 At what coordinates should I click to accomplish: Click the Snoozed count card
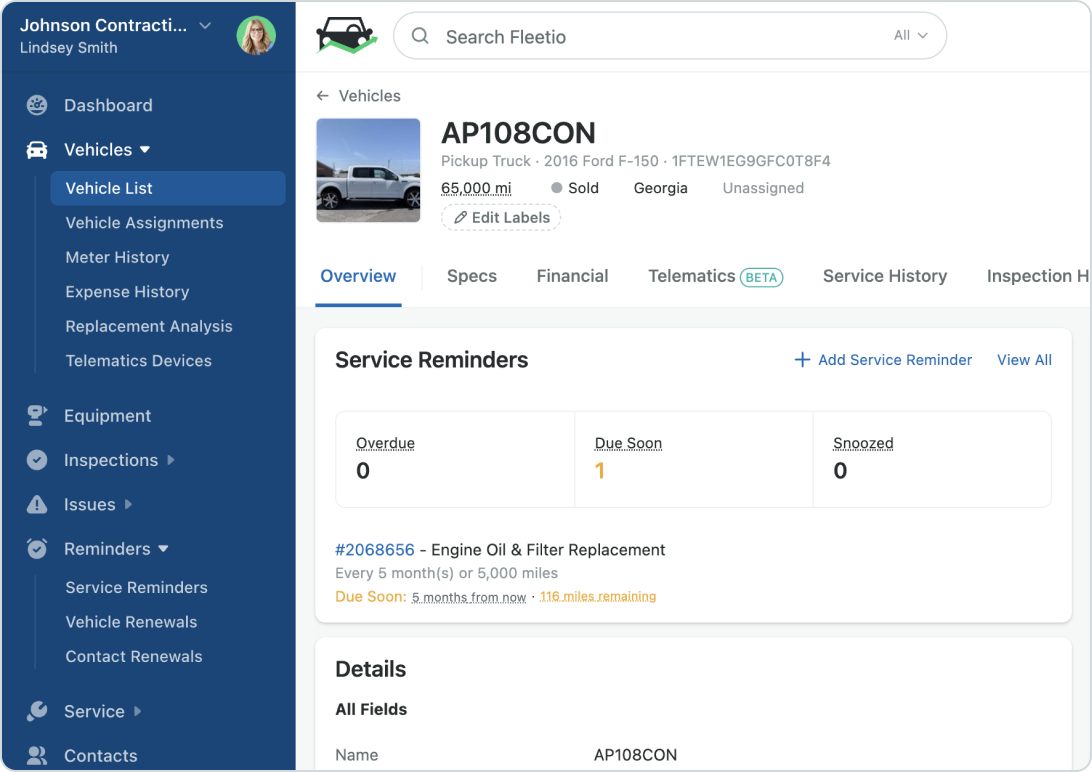[932, 459]
